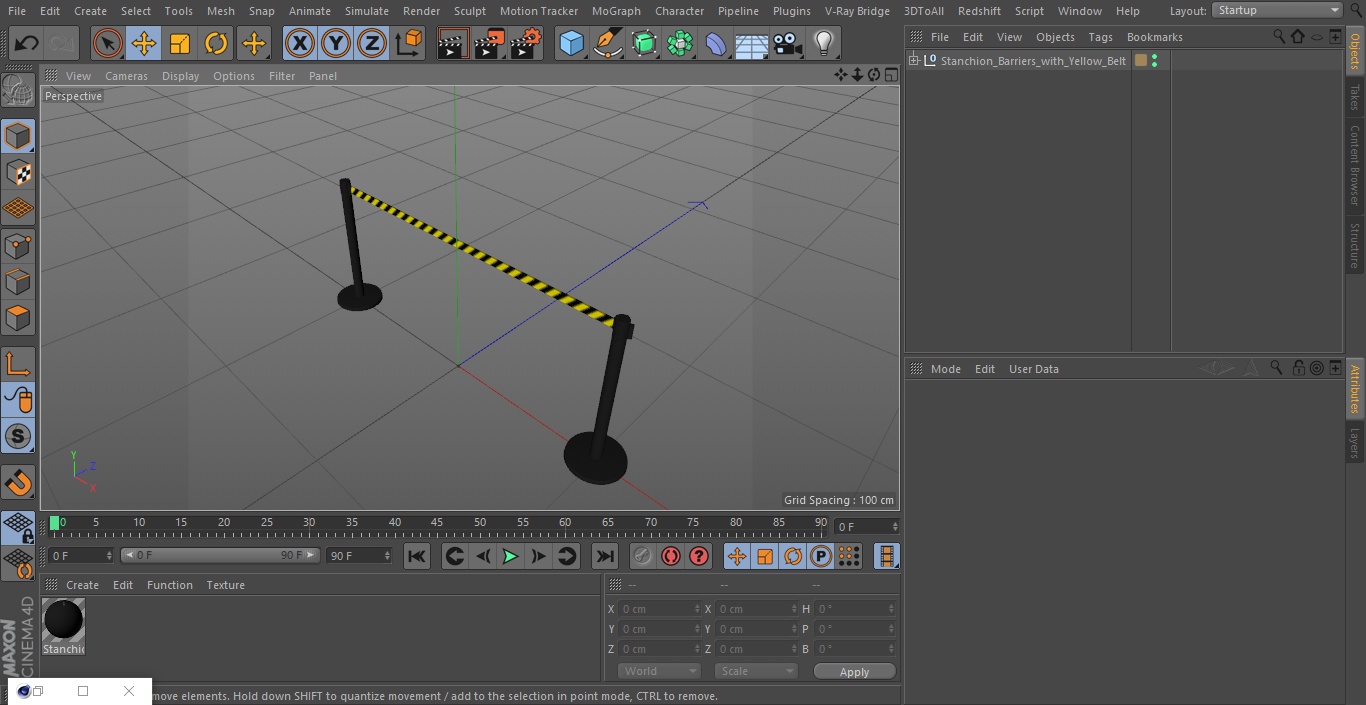Go to end of animation

click(x=605, y=556)
